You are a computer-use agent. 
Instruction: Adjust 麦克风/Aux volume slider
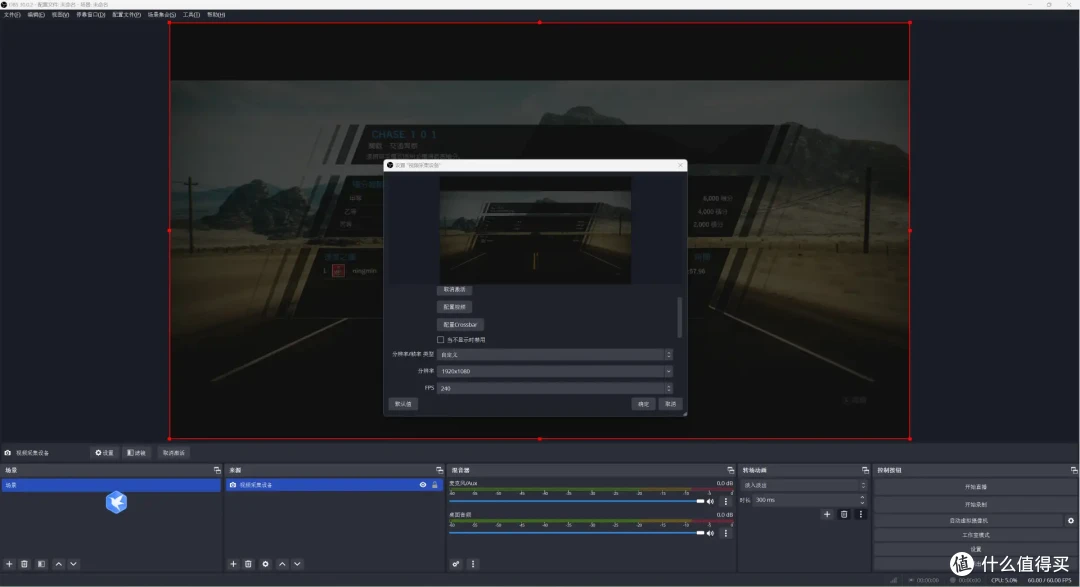pyautogui.click(x=577, y=502)
